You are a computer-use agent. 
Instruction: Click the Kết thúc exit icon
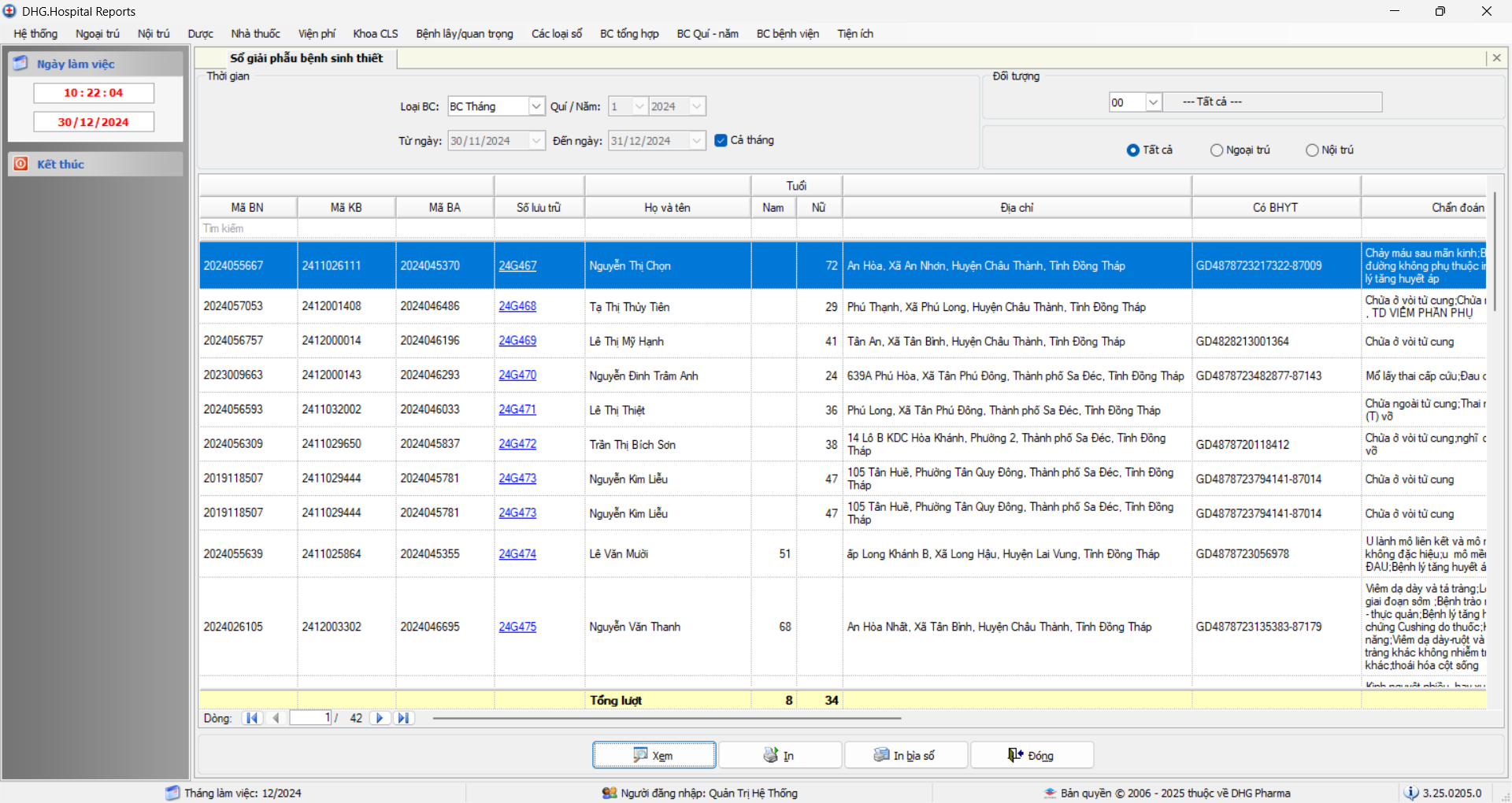point(21,164)
